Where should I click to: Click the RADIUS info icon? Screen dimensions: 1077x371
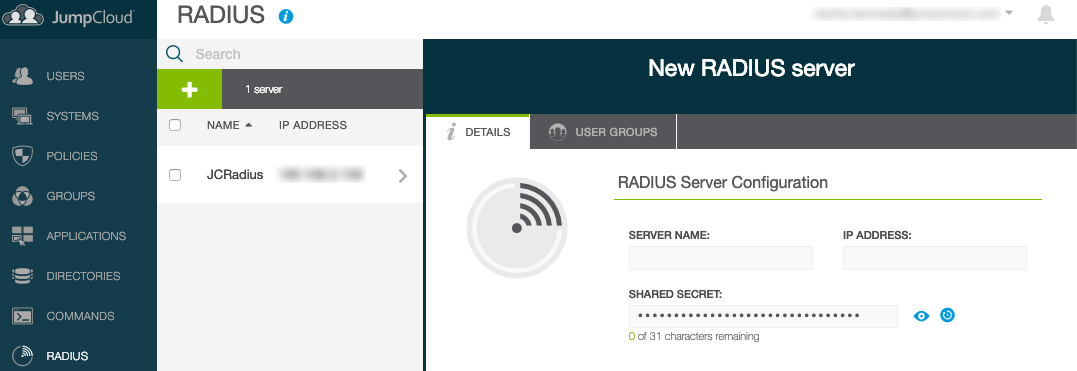click(286, 16)
